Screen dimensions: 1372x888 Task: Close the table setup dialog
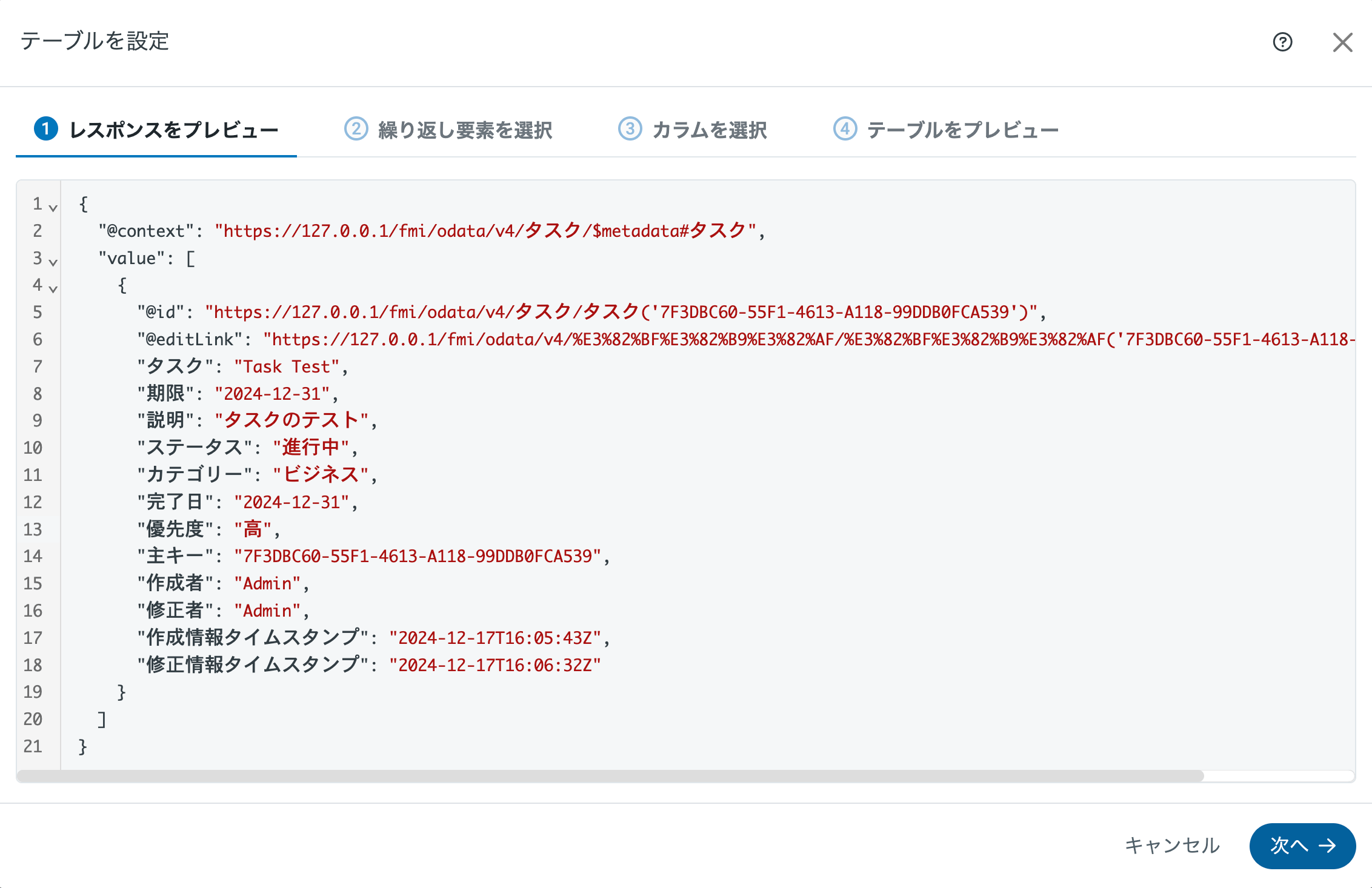tap(1342, 42)
